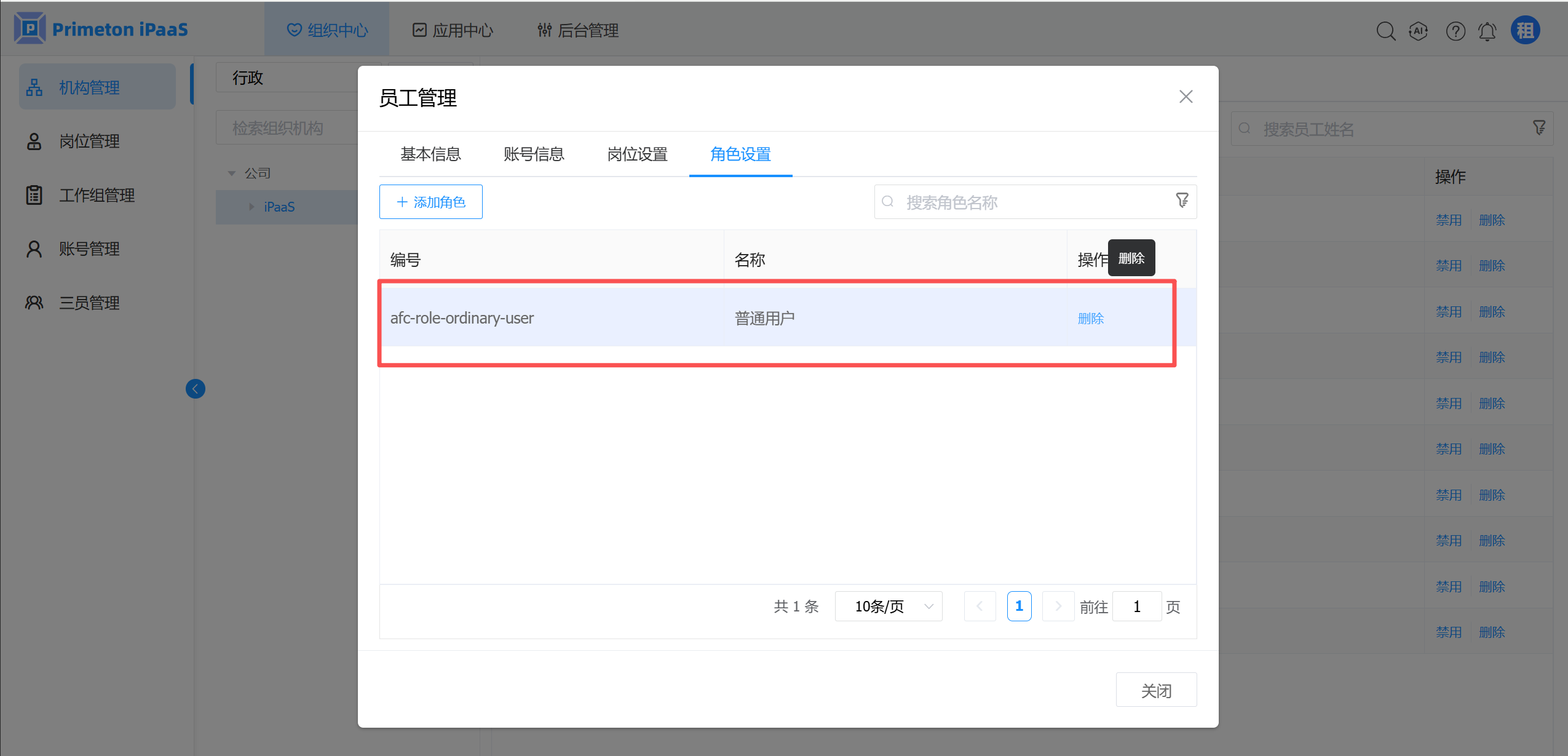Collapse the sidebar with blue arrow button
Screen dimensions: 1568x756
[x=196, y=389]
